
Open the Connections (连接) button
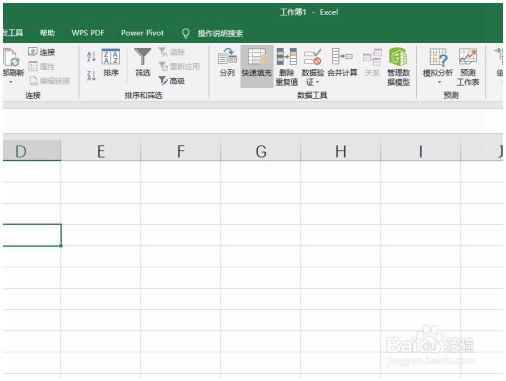[x=42, y=52]
